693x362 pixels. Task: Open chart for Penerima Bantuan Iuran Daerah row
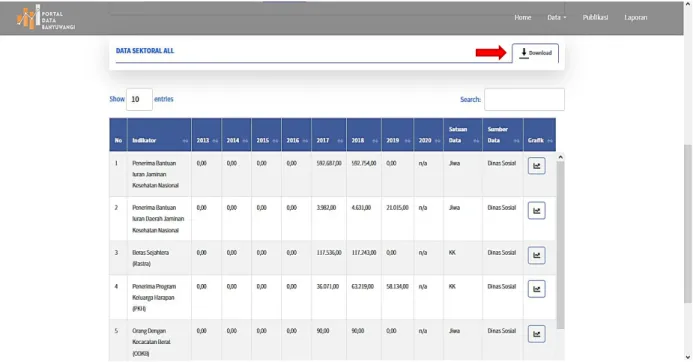(536, 211)
